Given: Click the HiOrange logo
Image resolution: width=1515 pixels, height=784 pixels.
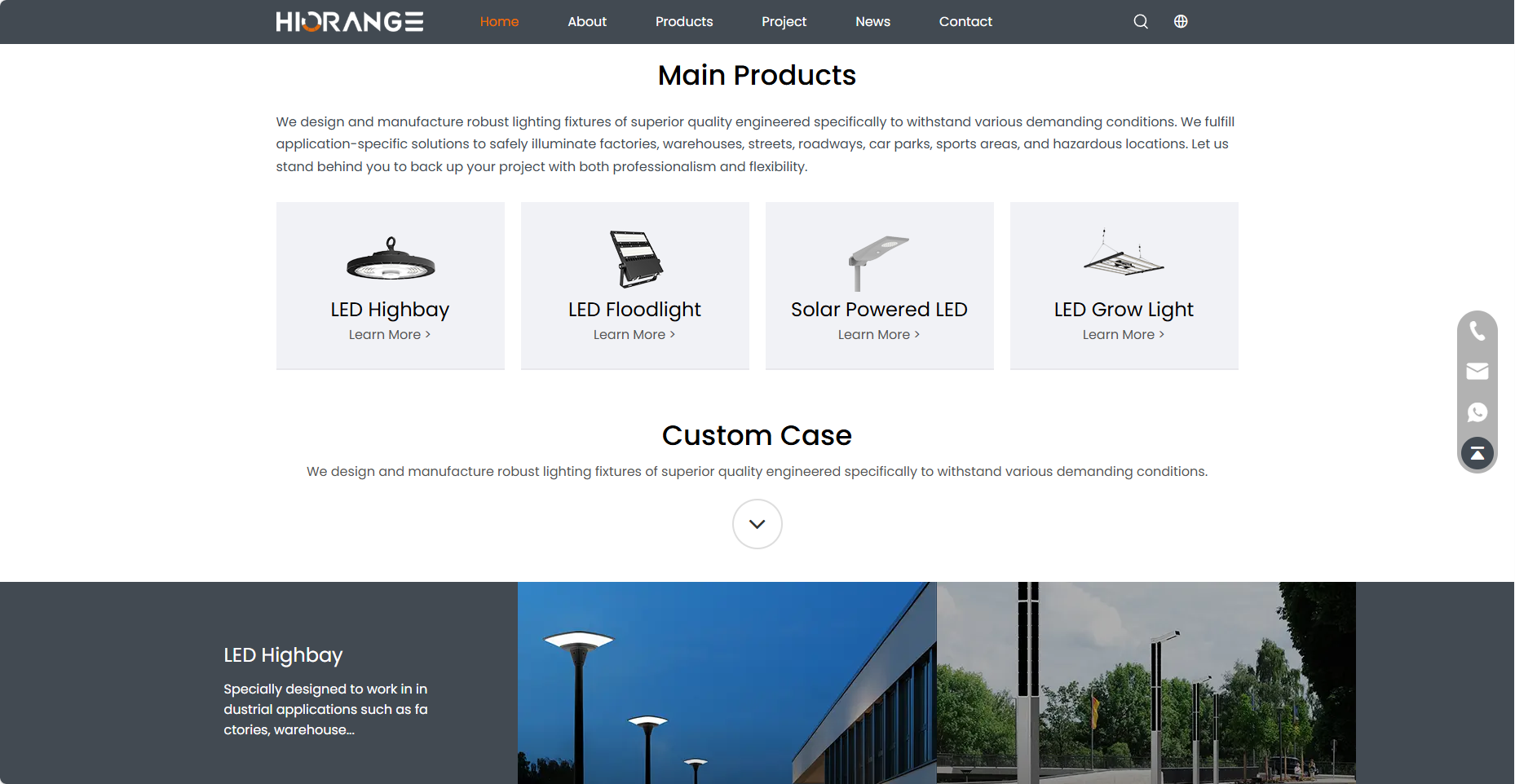Looking at the screenshot, I should (349, 22).
